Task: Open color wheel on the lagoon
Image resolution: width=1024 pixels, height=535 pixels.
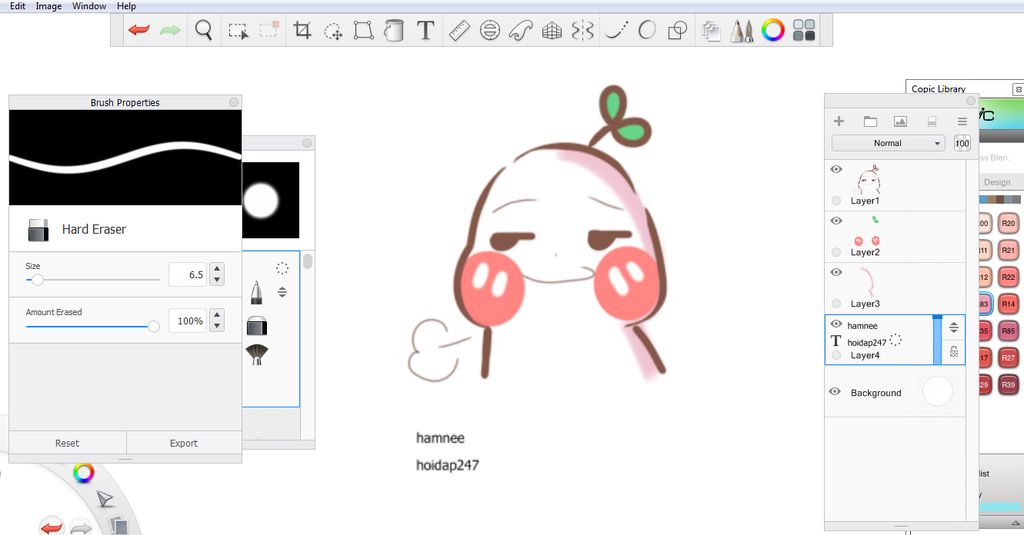Action: point(83,472)
